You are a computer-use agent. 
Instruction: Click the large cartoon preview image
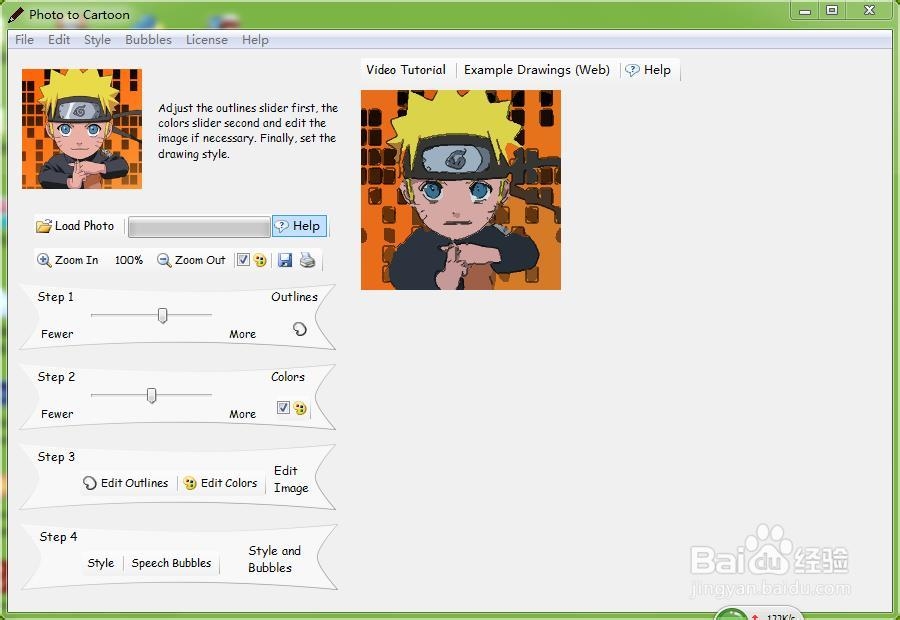point(461,190)
